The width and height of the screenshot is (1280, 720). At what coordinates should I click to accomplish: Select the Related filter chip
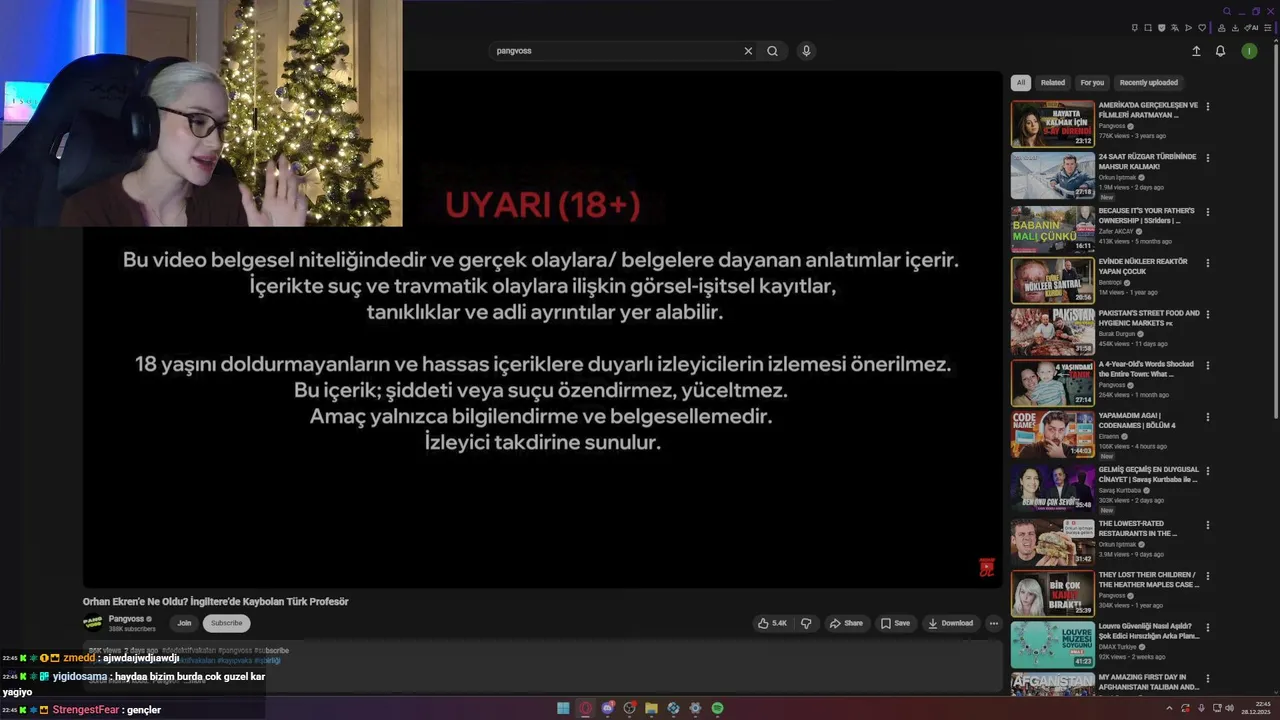click(x=1053, y=83)
